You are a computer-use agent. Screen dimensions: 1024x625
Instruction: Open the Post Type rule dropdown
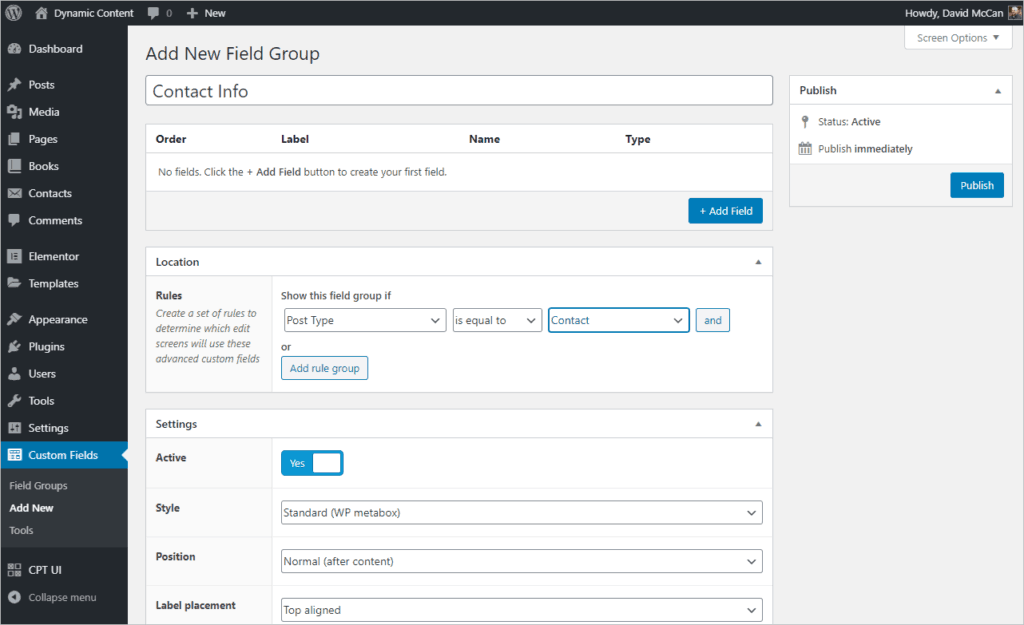pyautogui.click(x=363, y=320)
